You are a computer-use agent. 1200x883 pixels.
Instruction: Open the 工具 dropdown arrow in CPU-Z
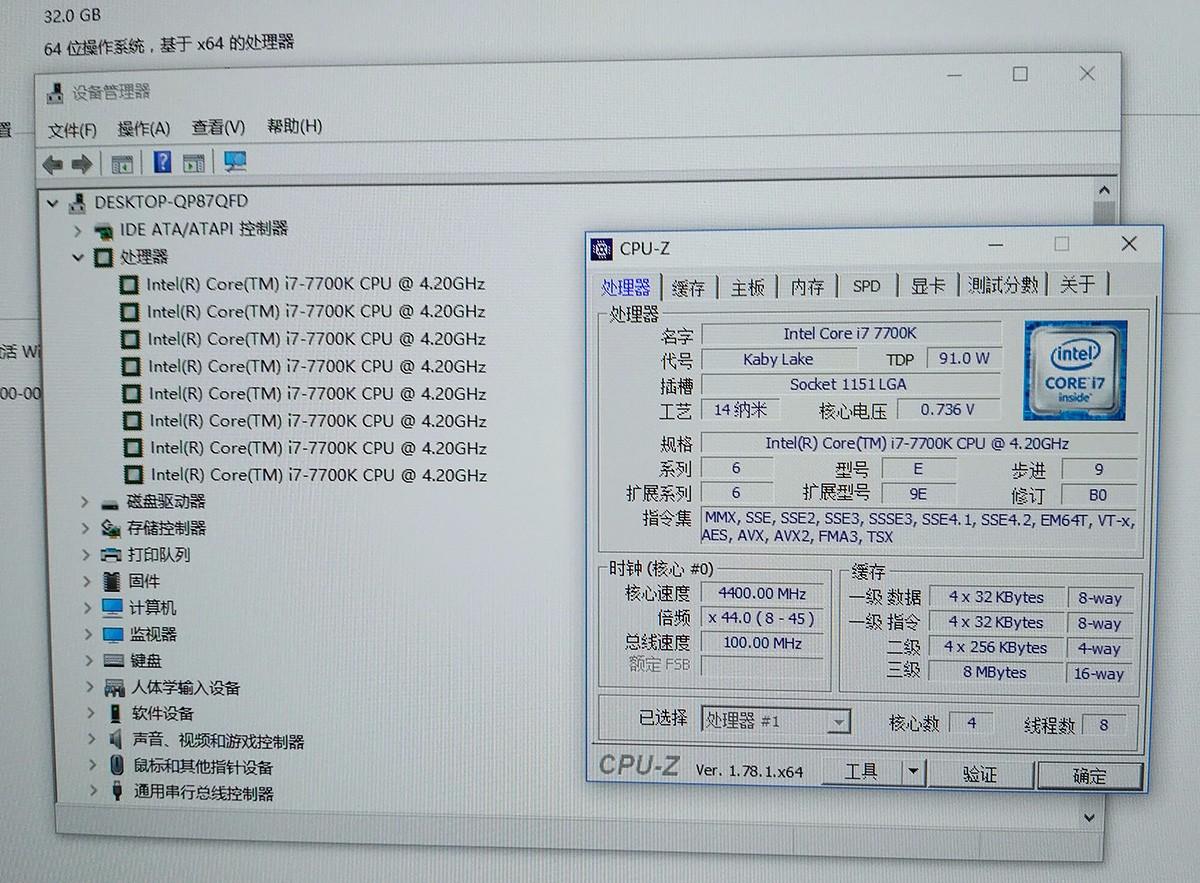[914, 771]
